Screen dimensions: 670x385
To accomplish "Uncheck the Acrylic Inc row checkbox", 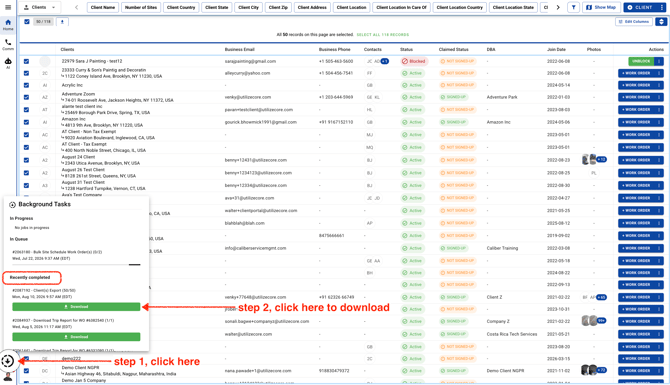I will [x=26, y=85].
